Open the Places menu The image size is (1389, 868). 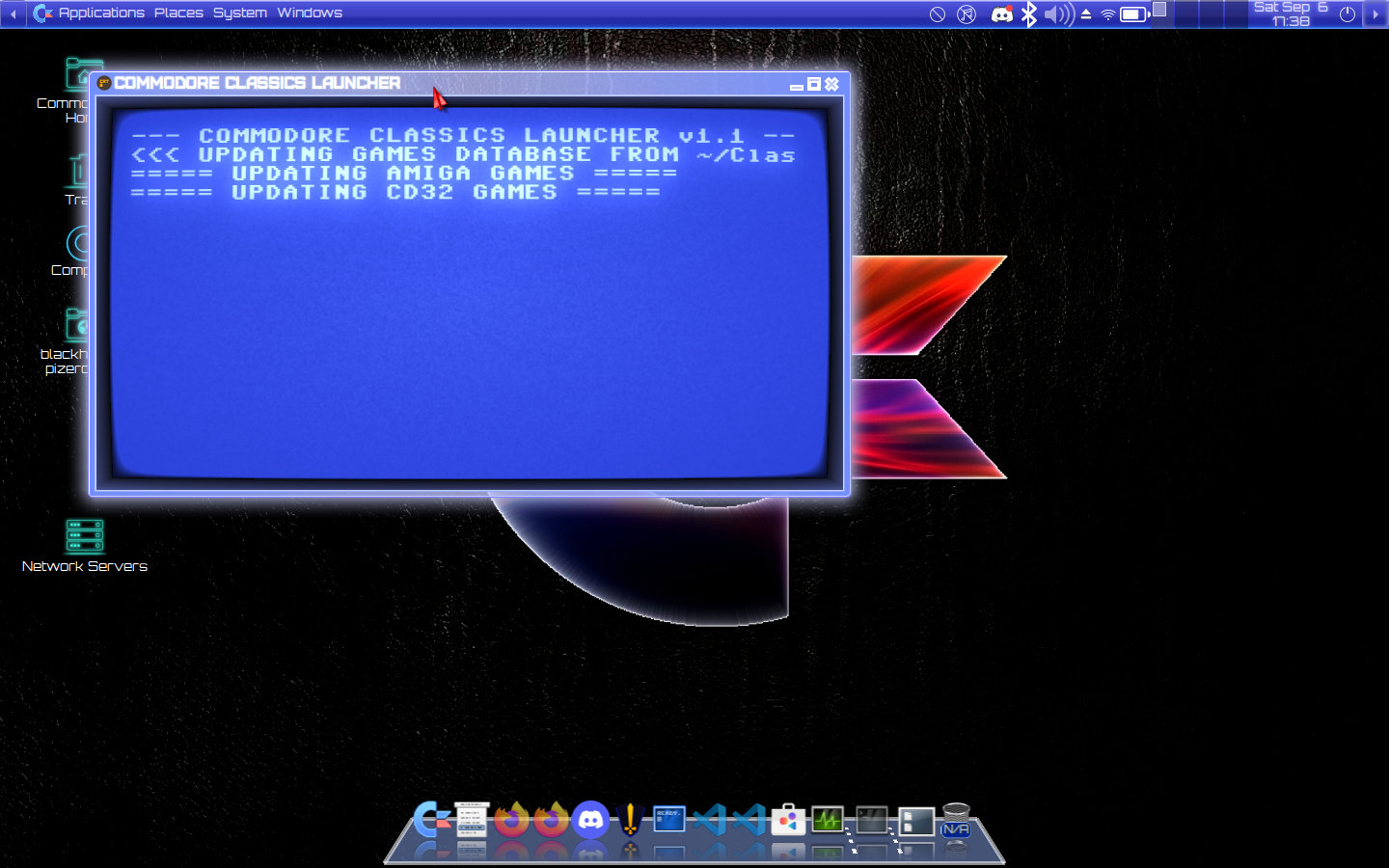[x=178, y=13]
